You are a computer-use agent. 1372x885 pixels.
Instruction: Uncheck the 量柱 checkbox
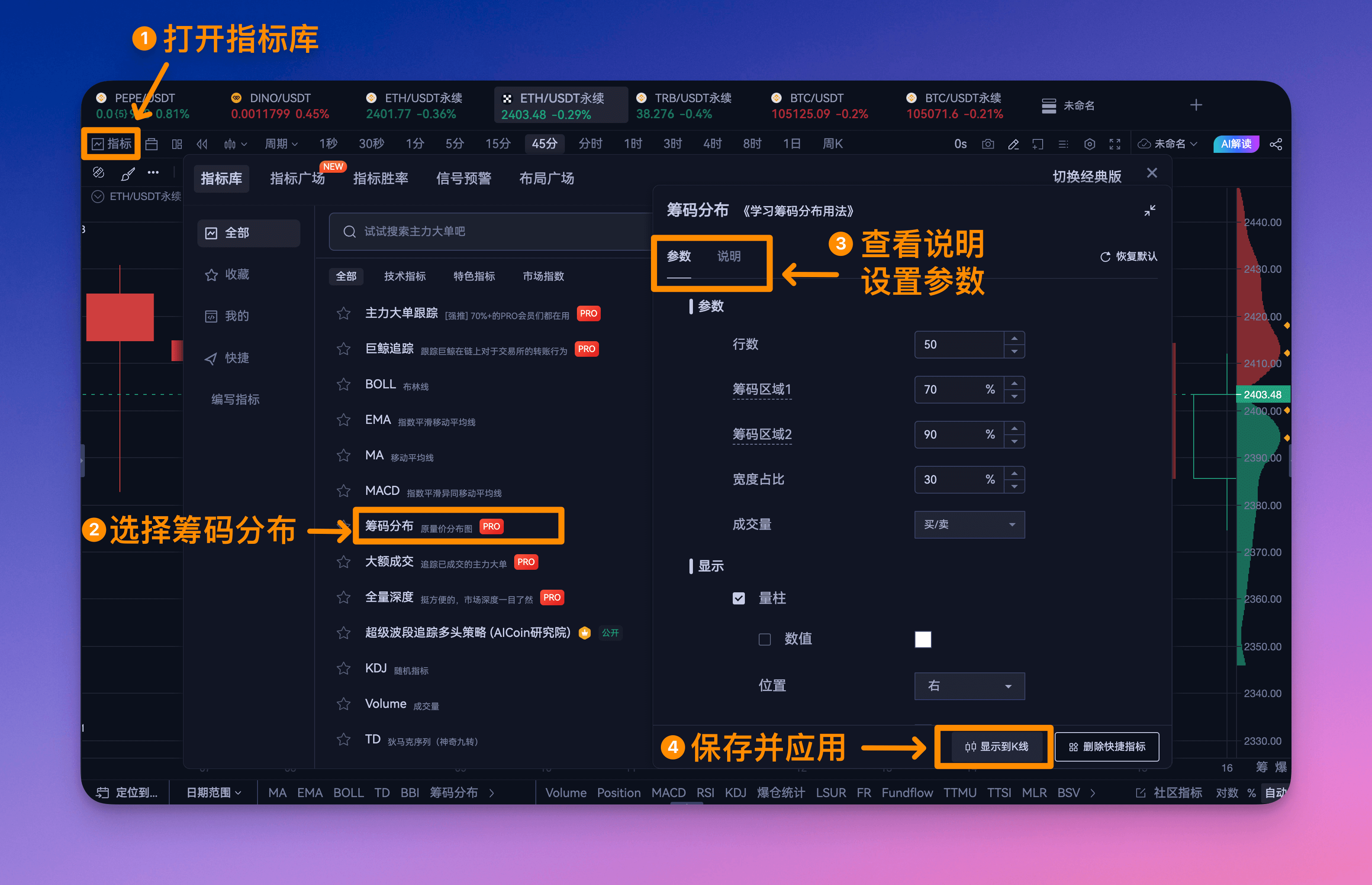[738, 598]
